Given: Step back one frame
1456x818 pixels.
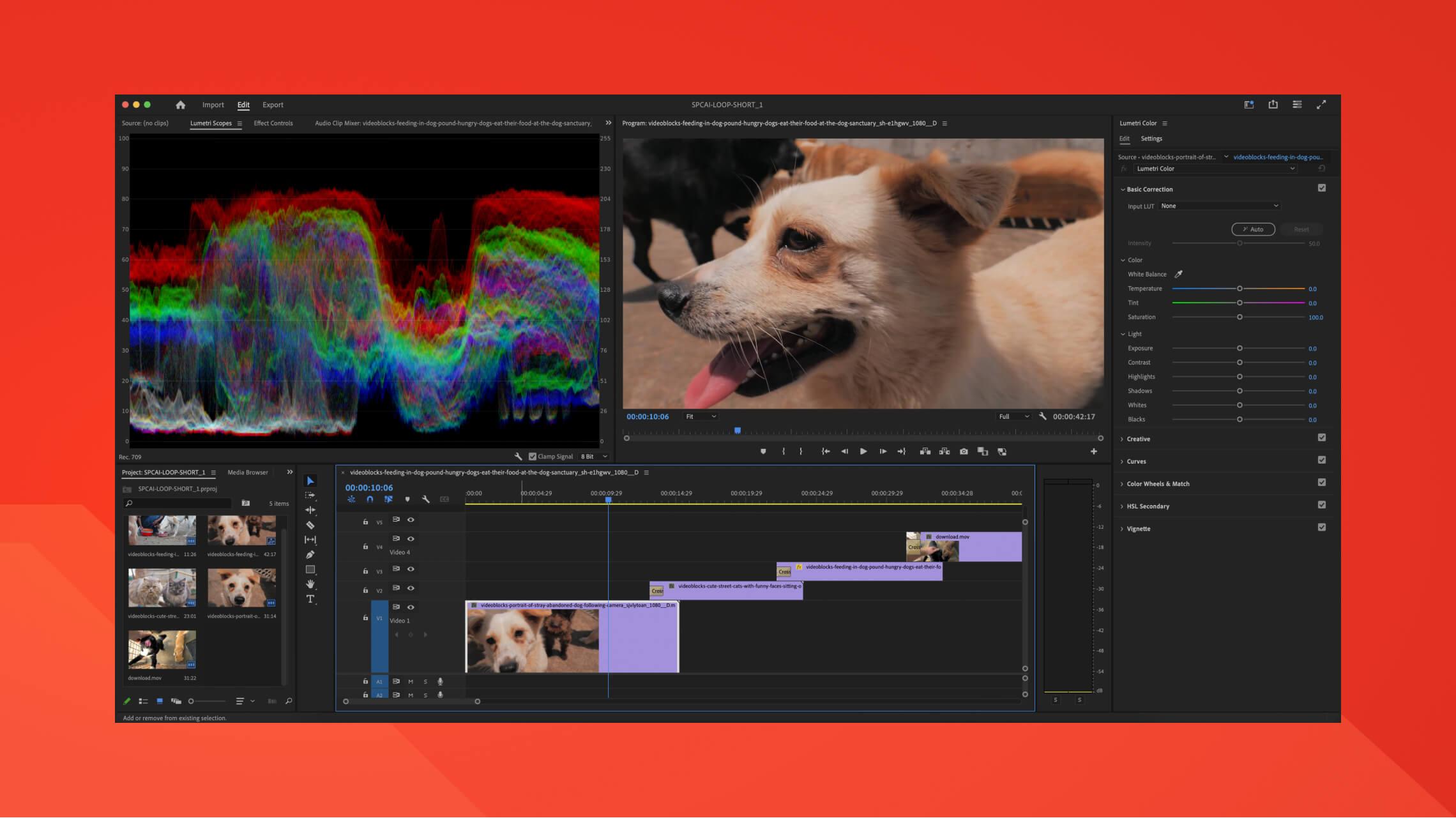Looking at the screenshot, I should 844,451.
